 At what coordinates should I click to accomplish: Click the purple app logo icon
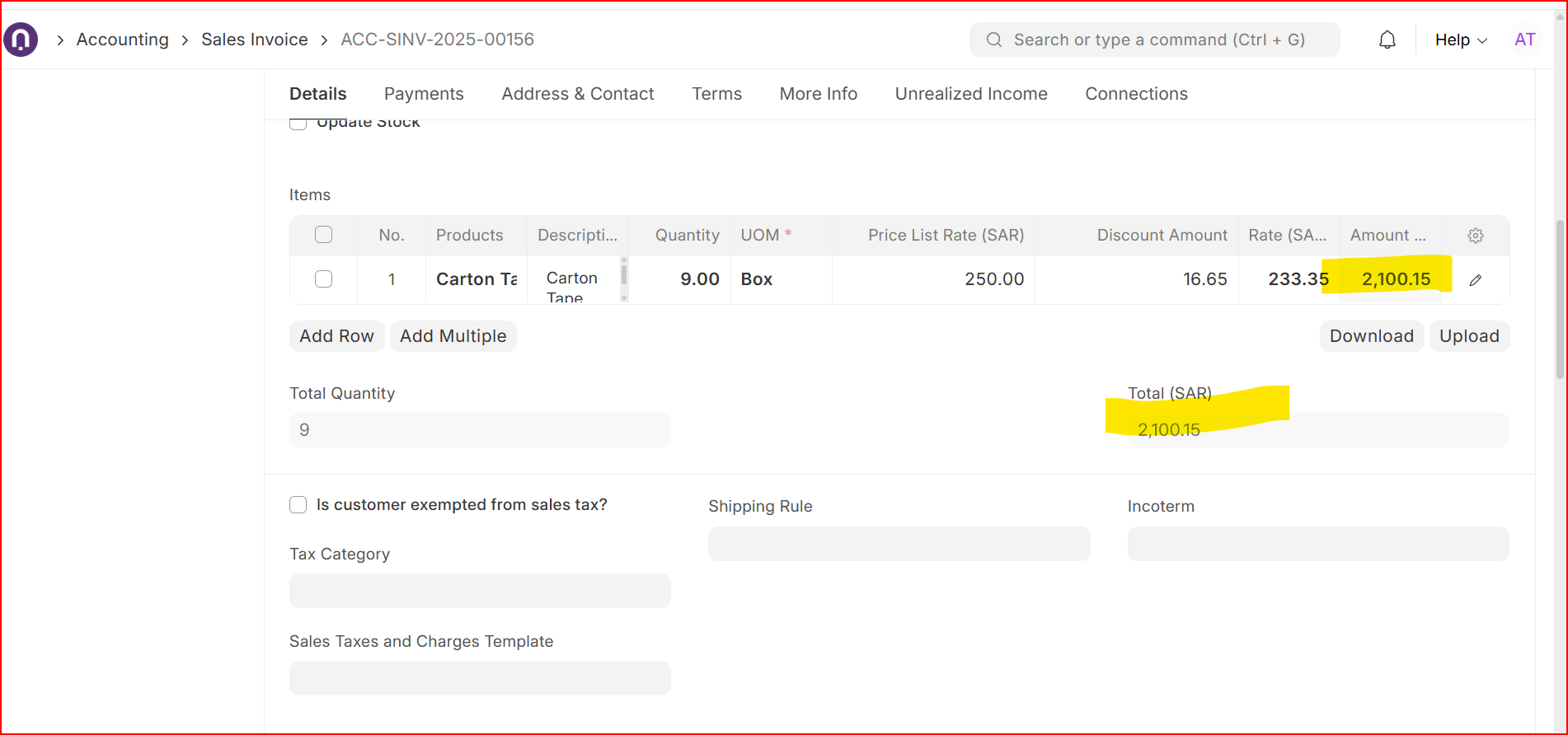tap(21, 40)
